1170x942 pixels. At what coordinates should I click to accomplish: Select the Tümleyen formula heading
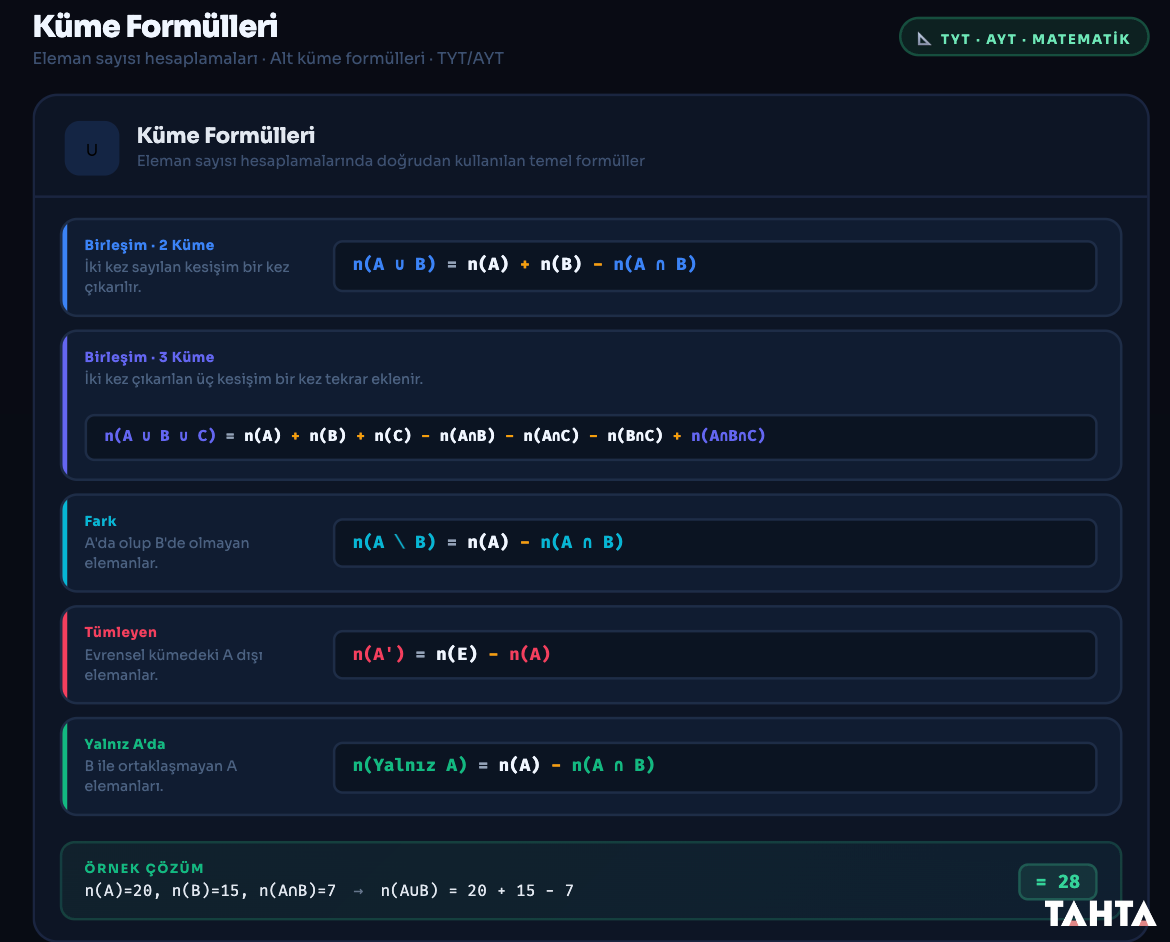(x=120, y=632)
